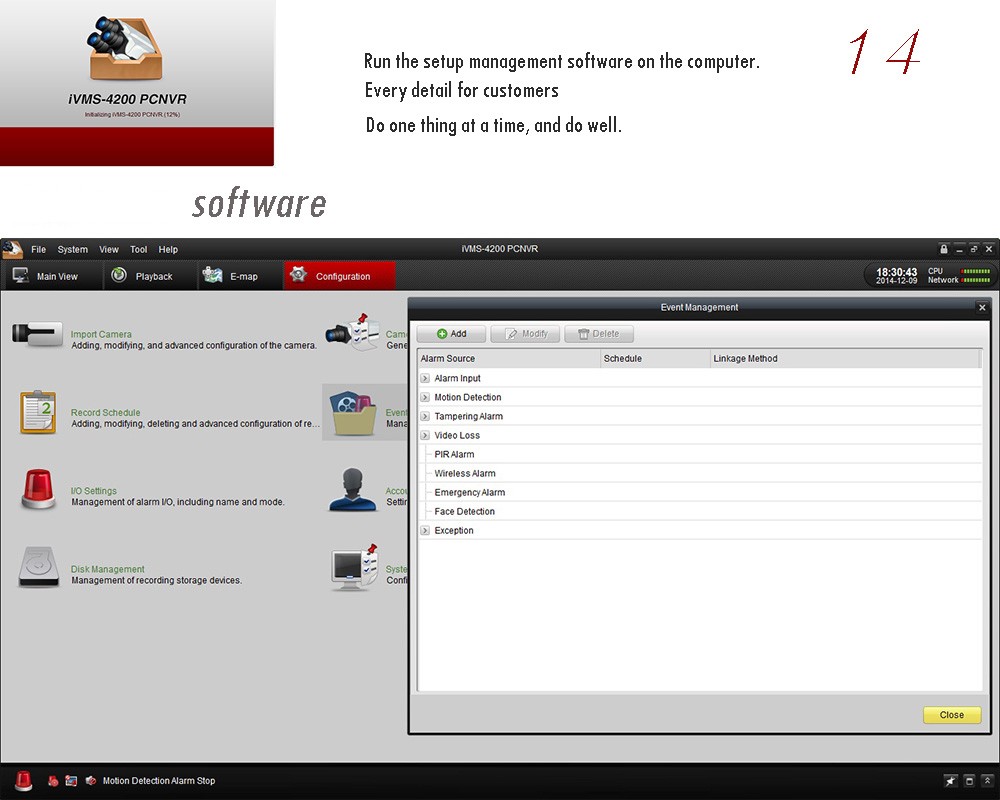Pin the alarm panel using pin icon
Image resolution: width=1000 pixels, height=800 pixels.
click(x=950, y=781)
